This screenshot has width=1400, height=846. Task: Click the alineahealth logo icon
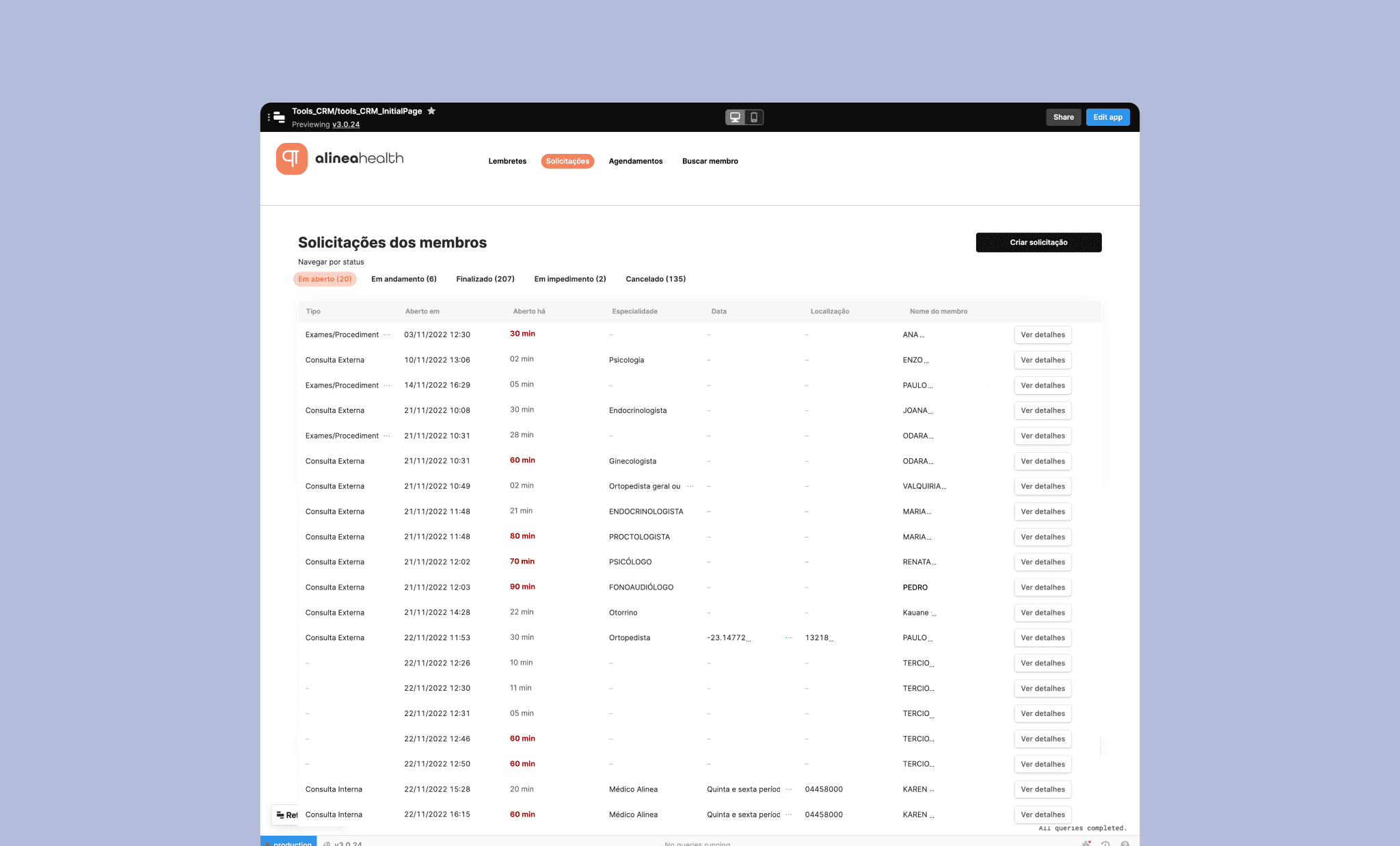point(292,159)
